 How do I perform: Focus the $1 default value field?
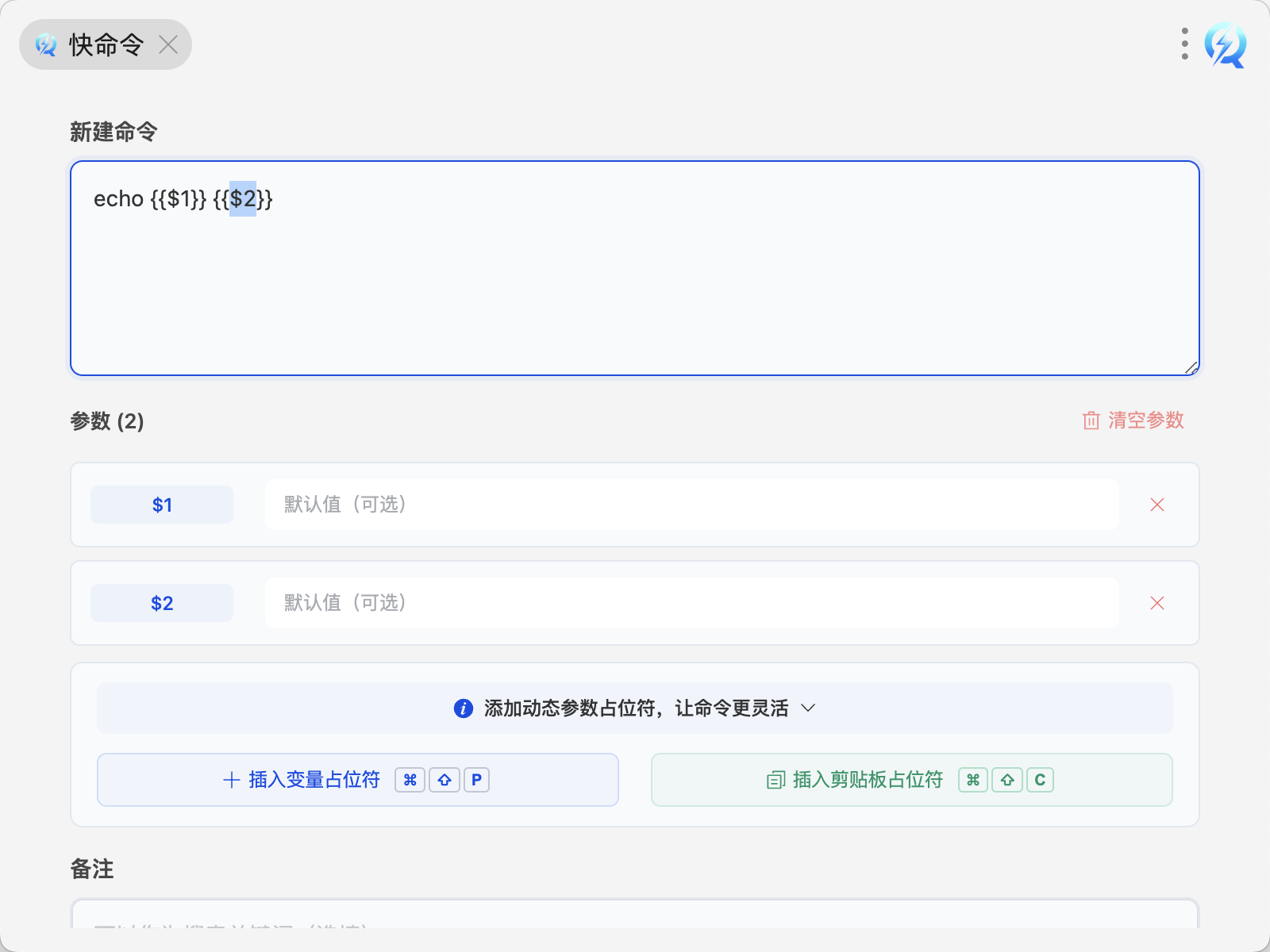coord(691,505)
